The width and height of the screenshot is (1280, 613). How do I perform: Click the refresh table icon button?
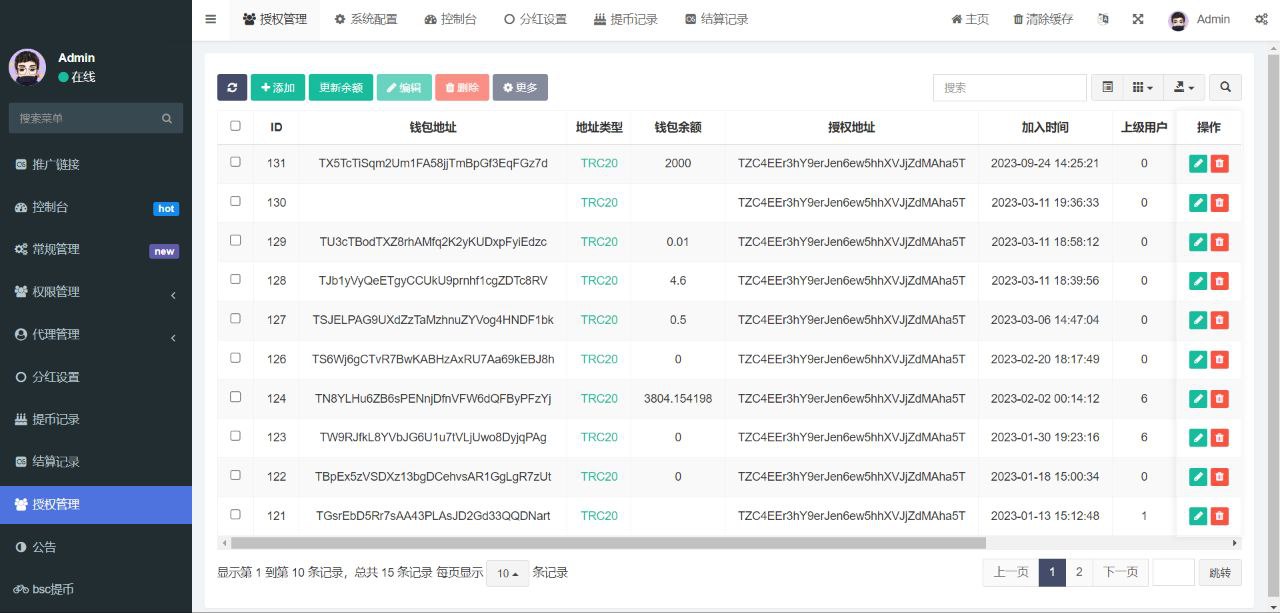point(232,88)
